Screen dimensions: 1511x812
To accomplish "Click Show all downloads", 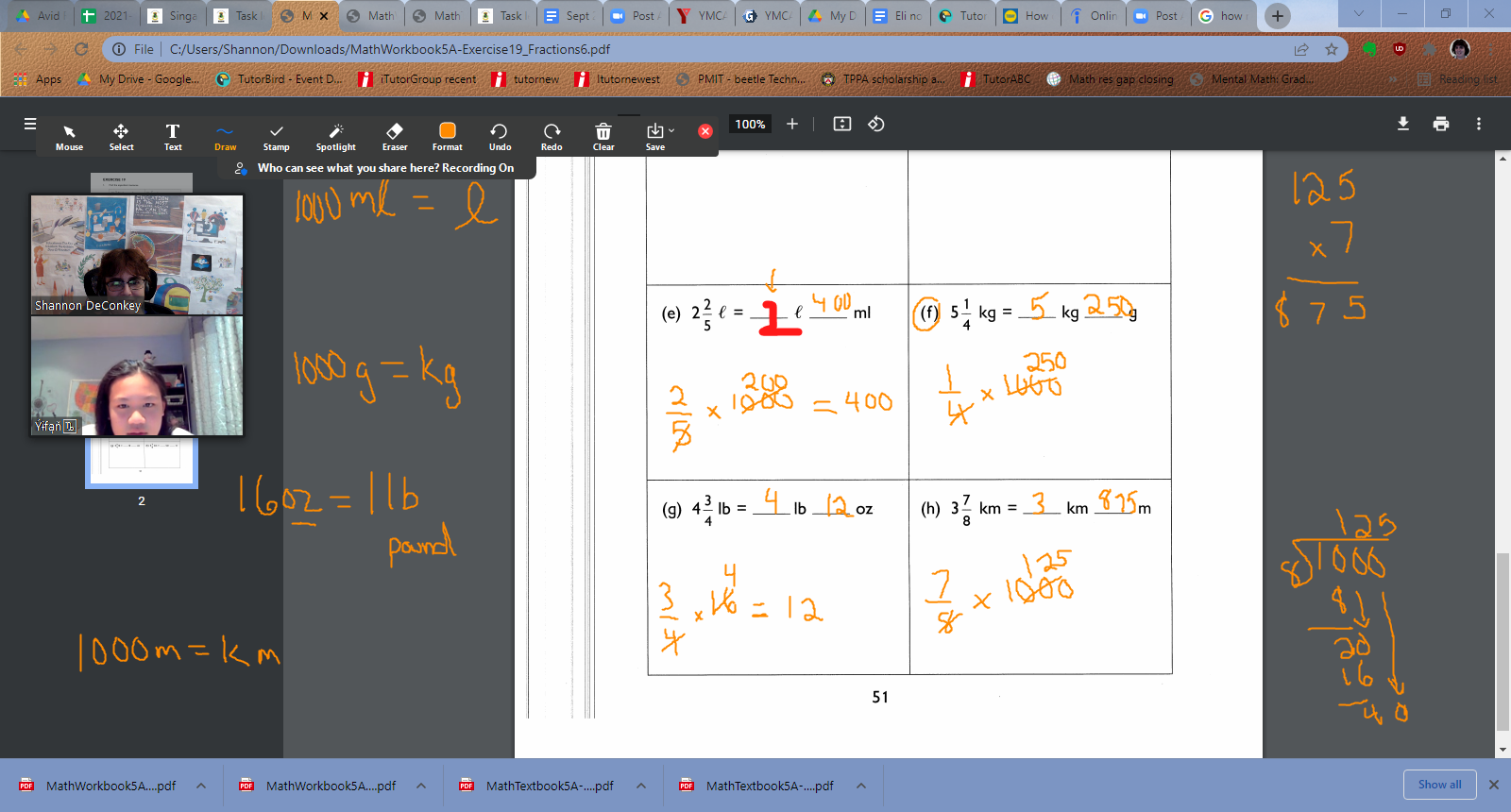I will 1439,785.
